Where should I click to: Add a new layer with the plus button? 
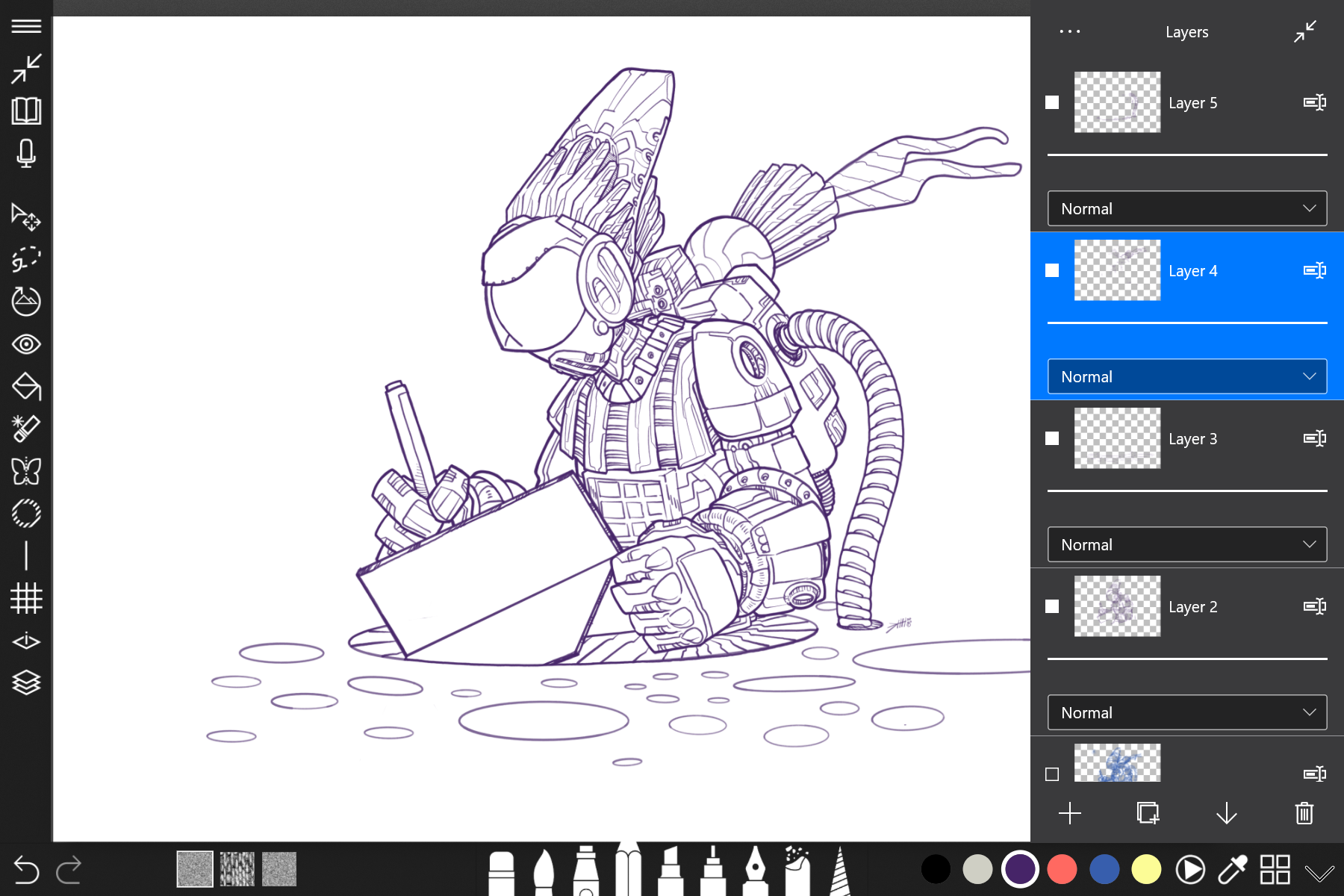coord(1069,813)
